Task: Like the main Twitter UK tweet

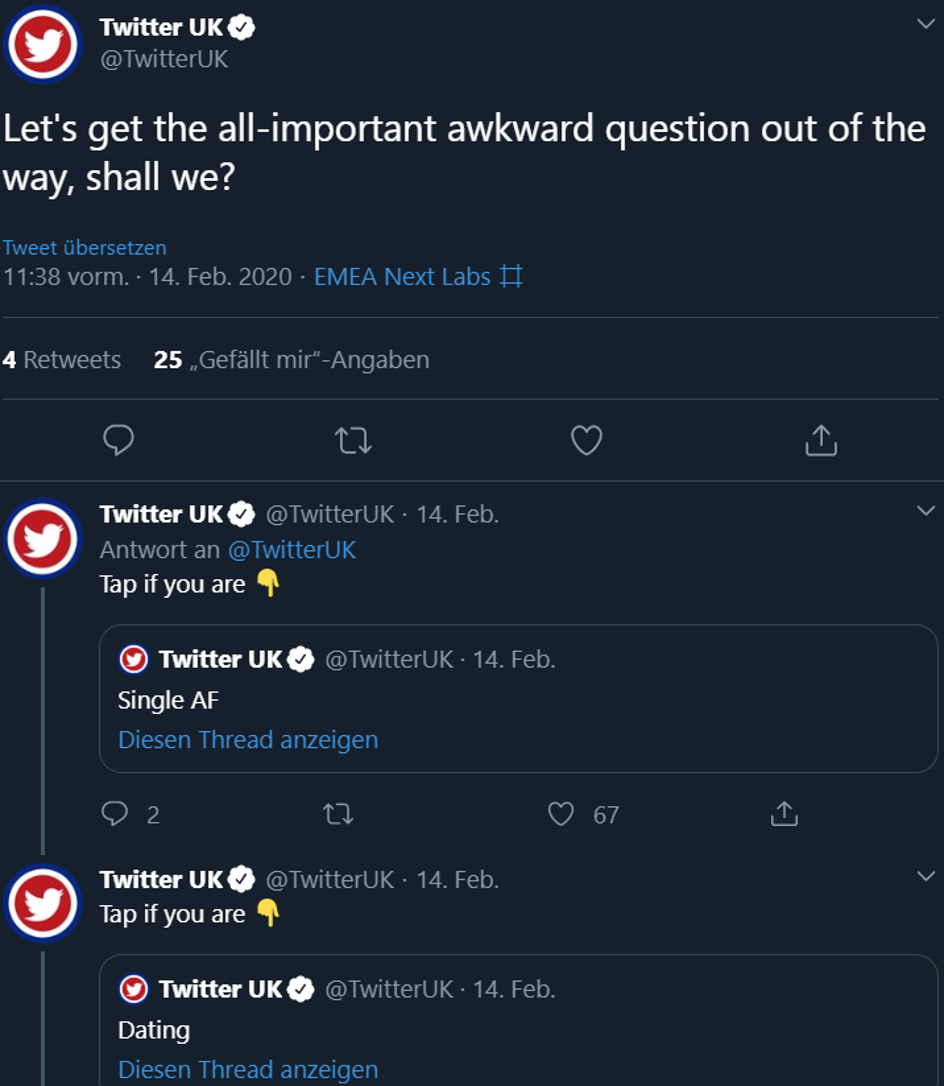Action: tap(587, 440)
